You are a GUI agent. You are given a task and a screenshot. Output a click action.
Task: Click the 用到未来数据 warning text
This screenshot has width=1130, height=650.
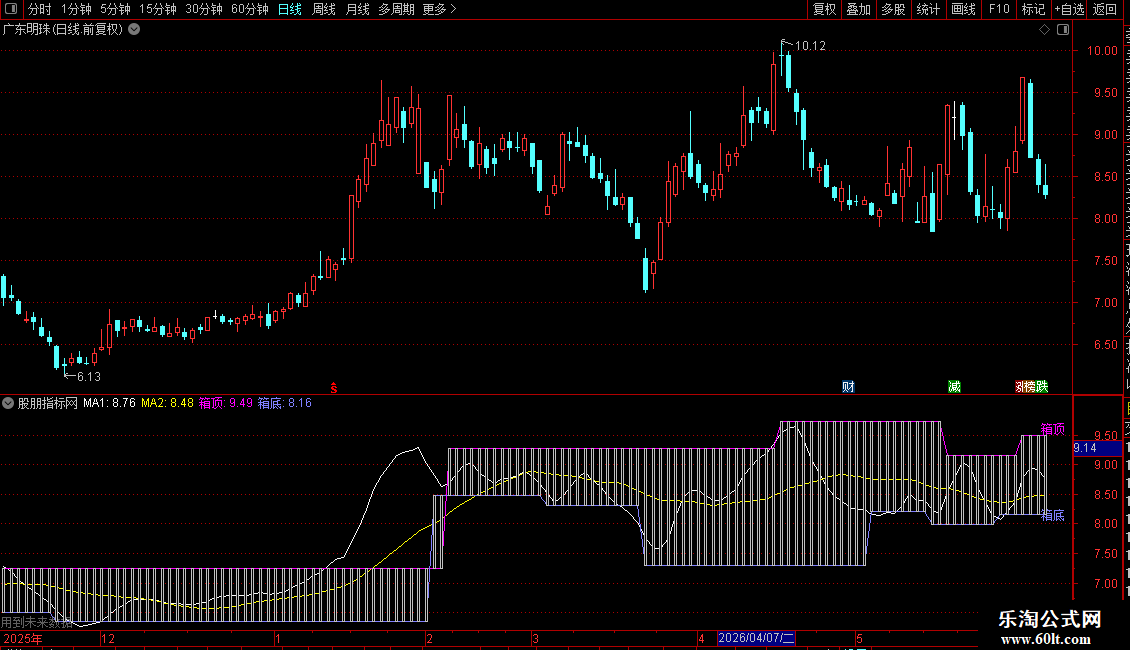pyautogui.click(x=37, y=622)
